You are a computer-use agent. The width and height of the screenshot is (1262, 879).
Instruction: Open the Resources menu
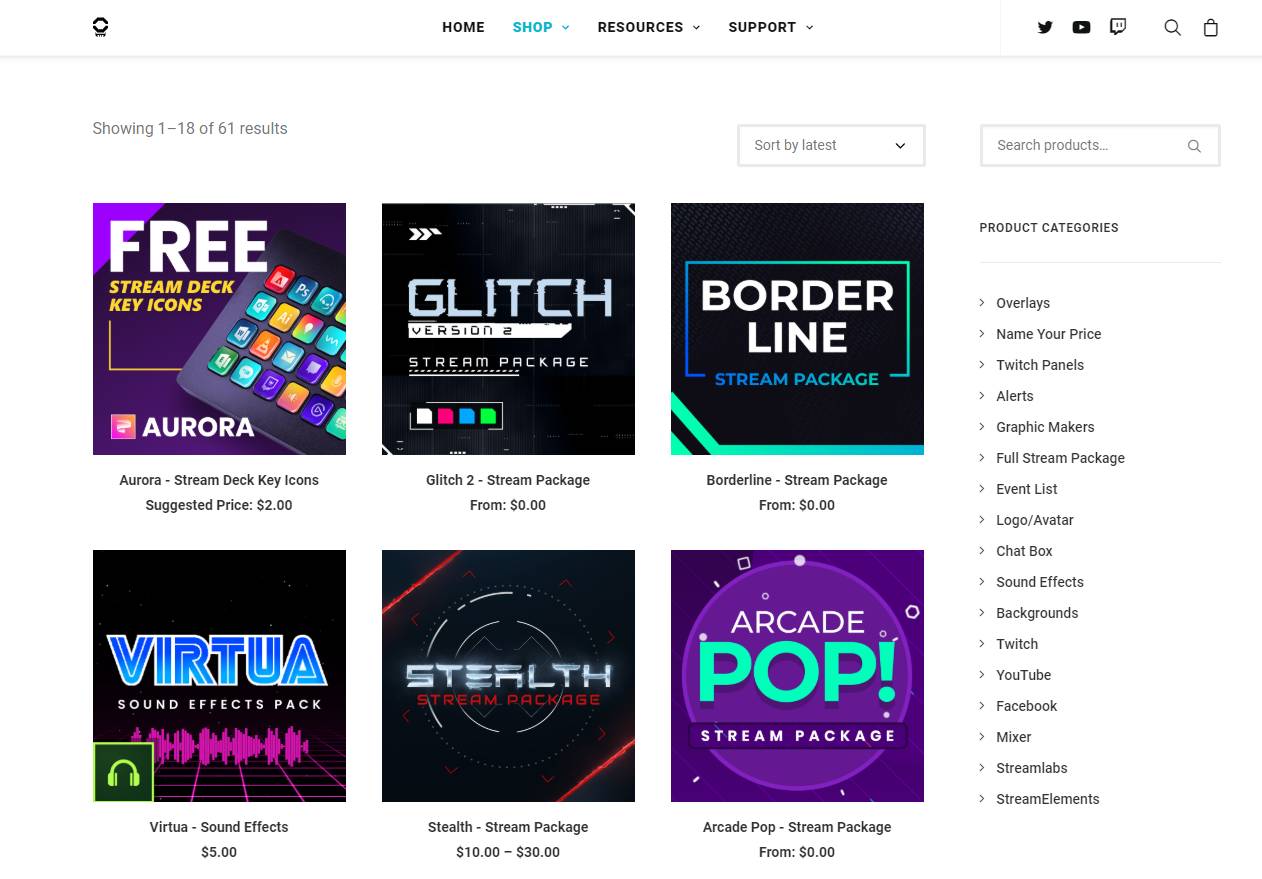coord(640,27)
